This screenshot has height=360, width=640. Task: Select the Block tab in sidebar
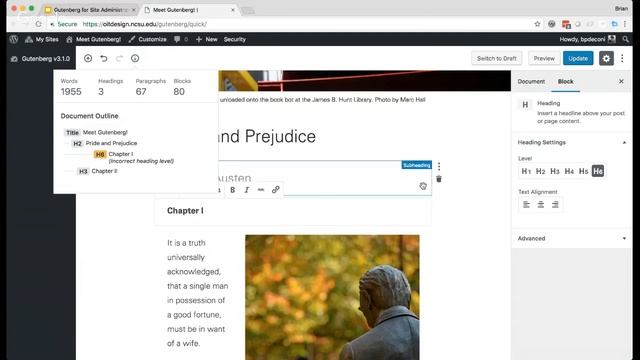click(565, 81)
